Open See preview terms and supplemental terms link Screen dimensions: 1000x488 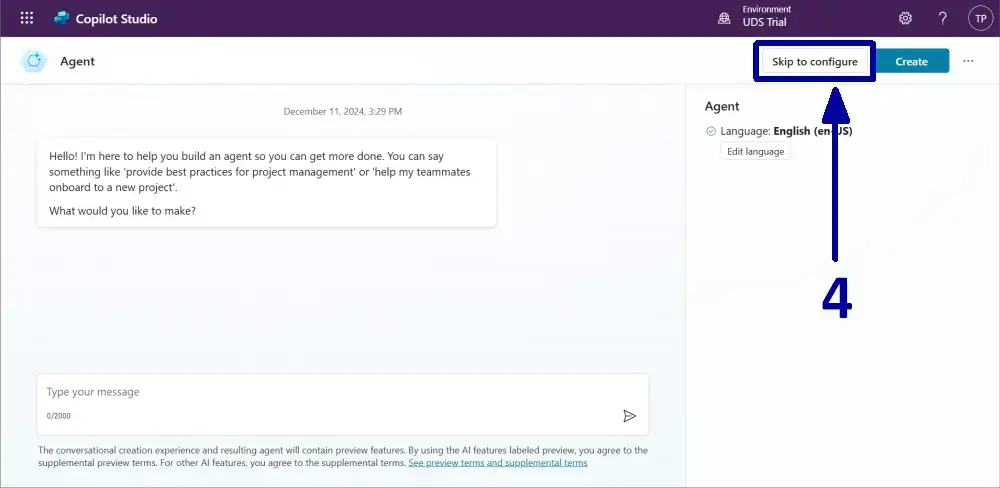[x=498, y=462]
